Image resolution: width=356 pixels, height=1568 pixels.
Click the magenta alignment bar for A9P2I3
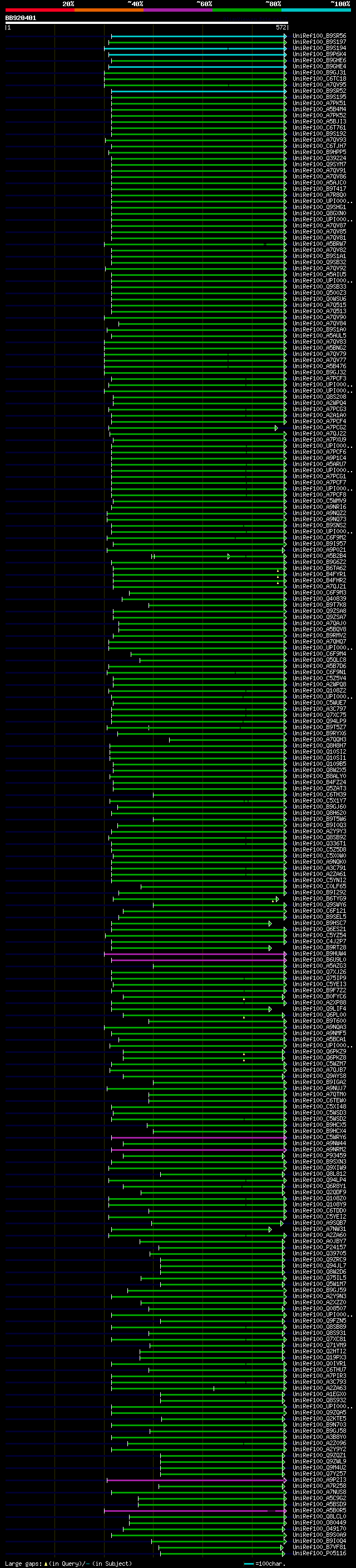point(196,1480)
